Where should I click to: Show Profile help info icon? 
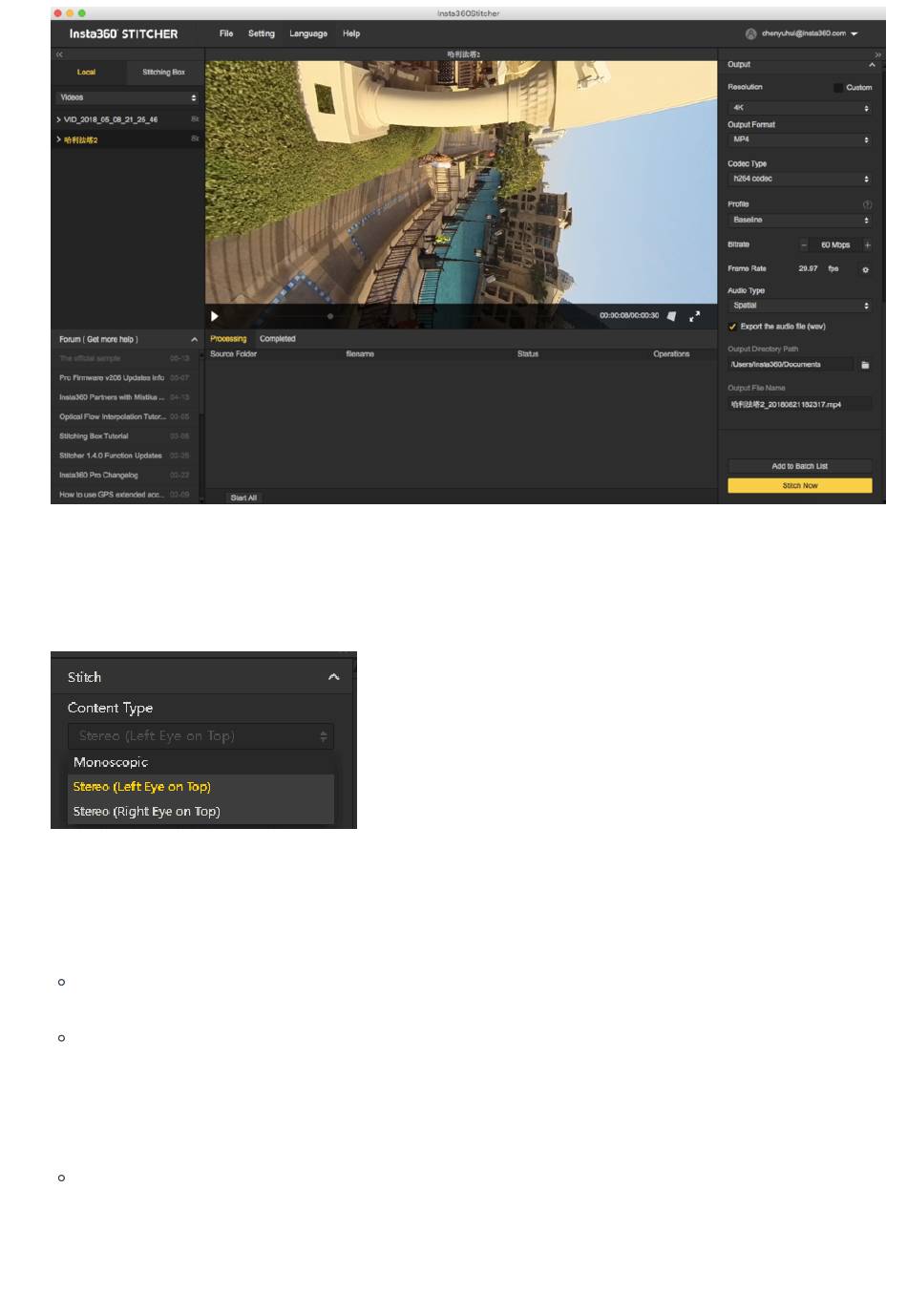click(x=867, y=204)
